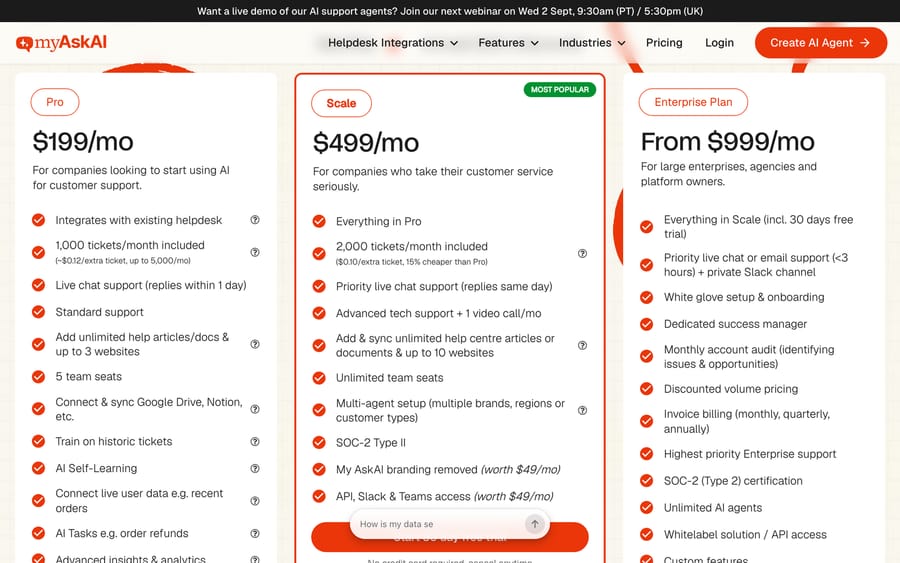Open help icon for Multi-agent setup
This screenshot has height=563, width=900.
[x=582, y=410]
